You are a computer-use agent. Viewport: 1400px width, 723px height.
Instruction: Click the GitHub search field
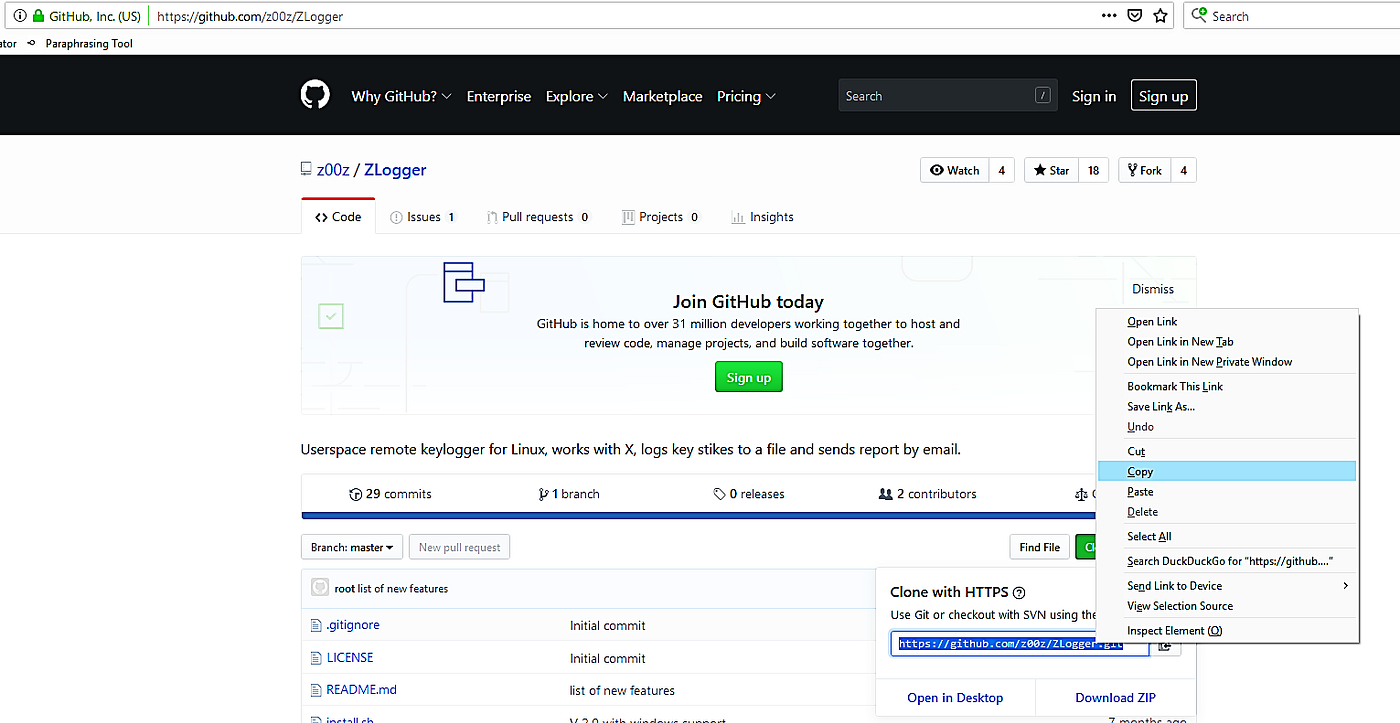[x=947, y=96]
